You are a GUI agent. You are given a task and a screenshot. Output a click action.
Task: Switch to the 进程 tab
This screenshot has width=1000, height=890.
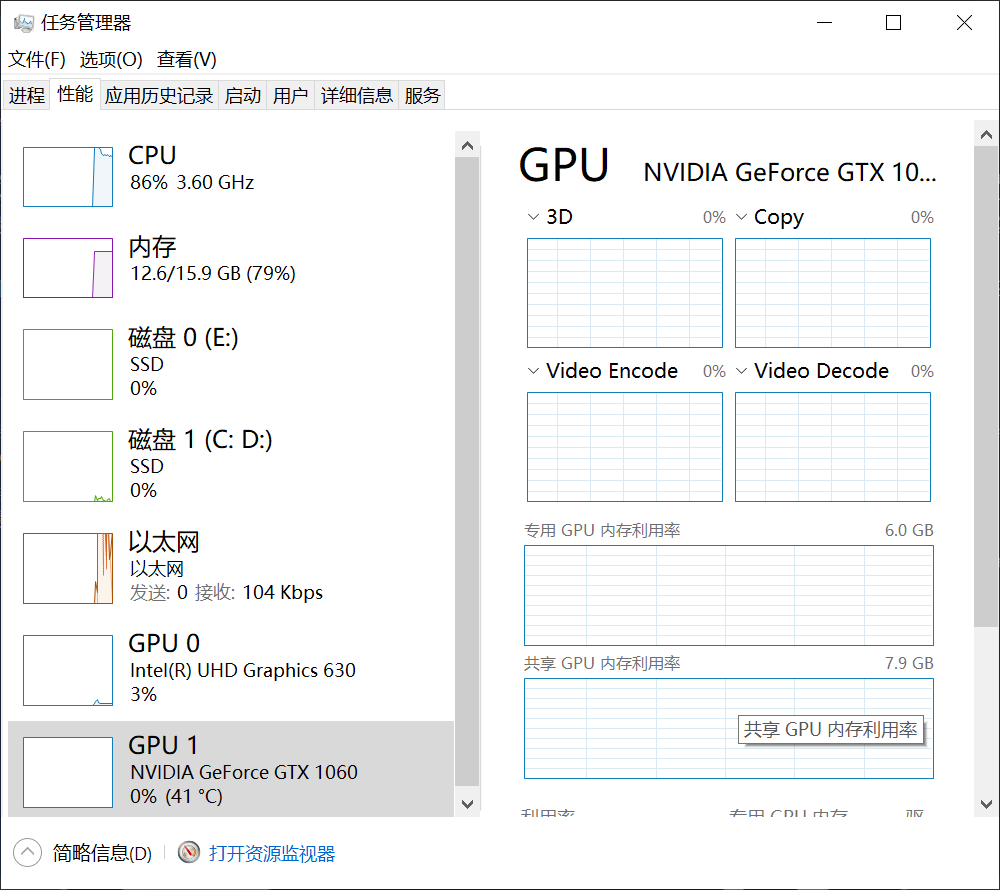pos(27,96)
